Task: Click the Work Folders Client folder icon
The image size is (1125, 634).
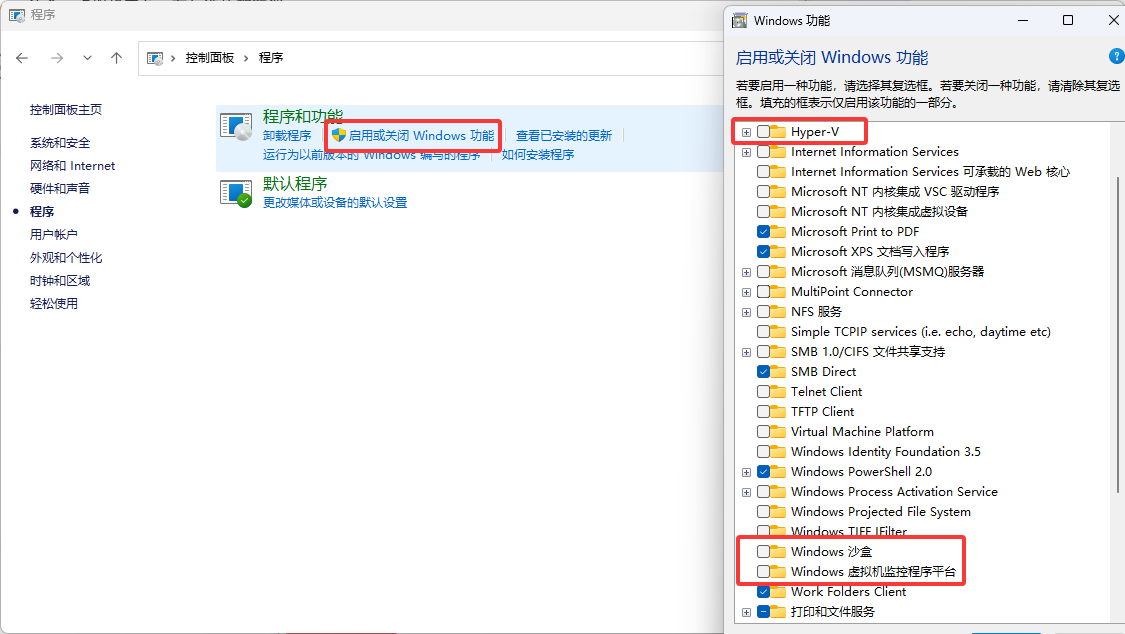Action: point(778,592)
